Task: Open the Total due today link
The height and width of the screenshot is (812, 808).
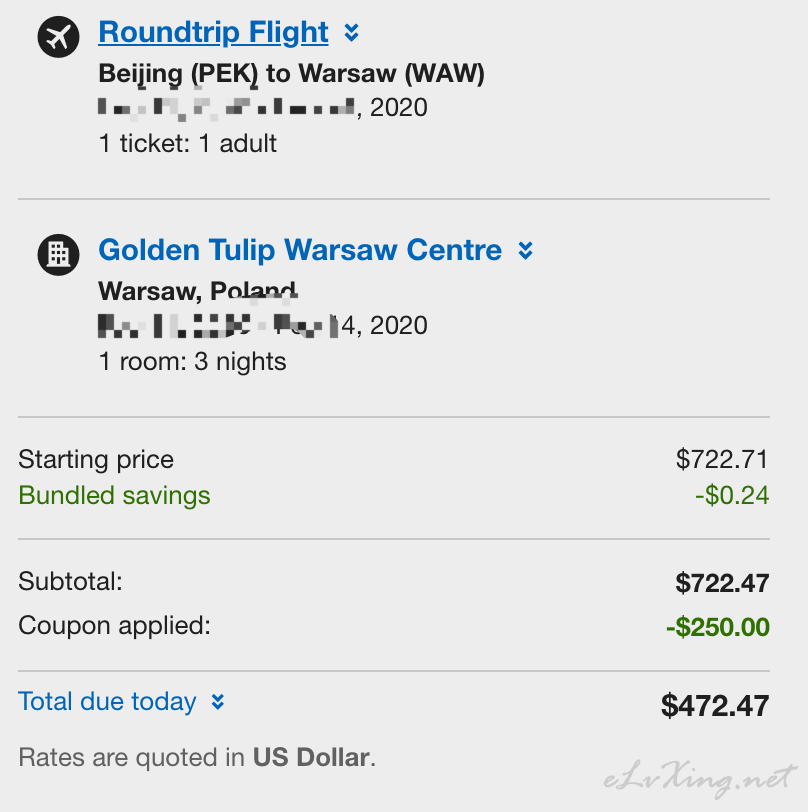Action: tap(107, 702)
